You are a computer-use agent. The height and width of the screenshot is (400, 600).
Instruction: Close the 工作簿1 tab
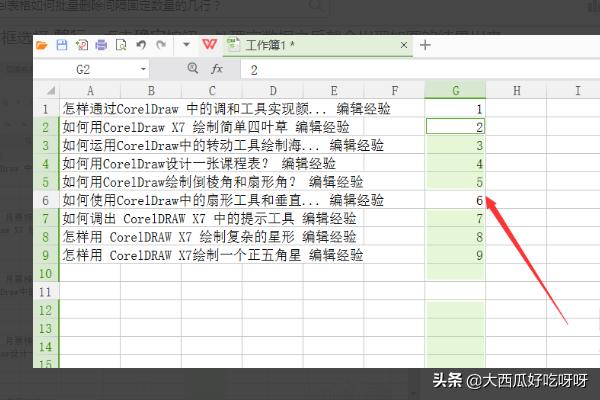coord(404,45)
